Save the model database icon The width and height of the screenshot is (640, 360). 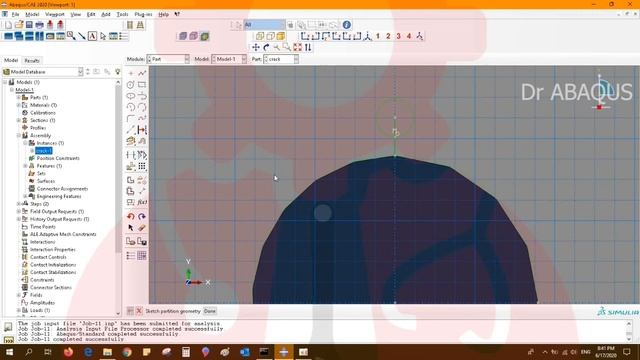(29, 25)
